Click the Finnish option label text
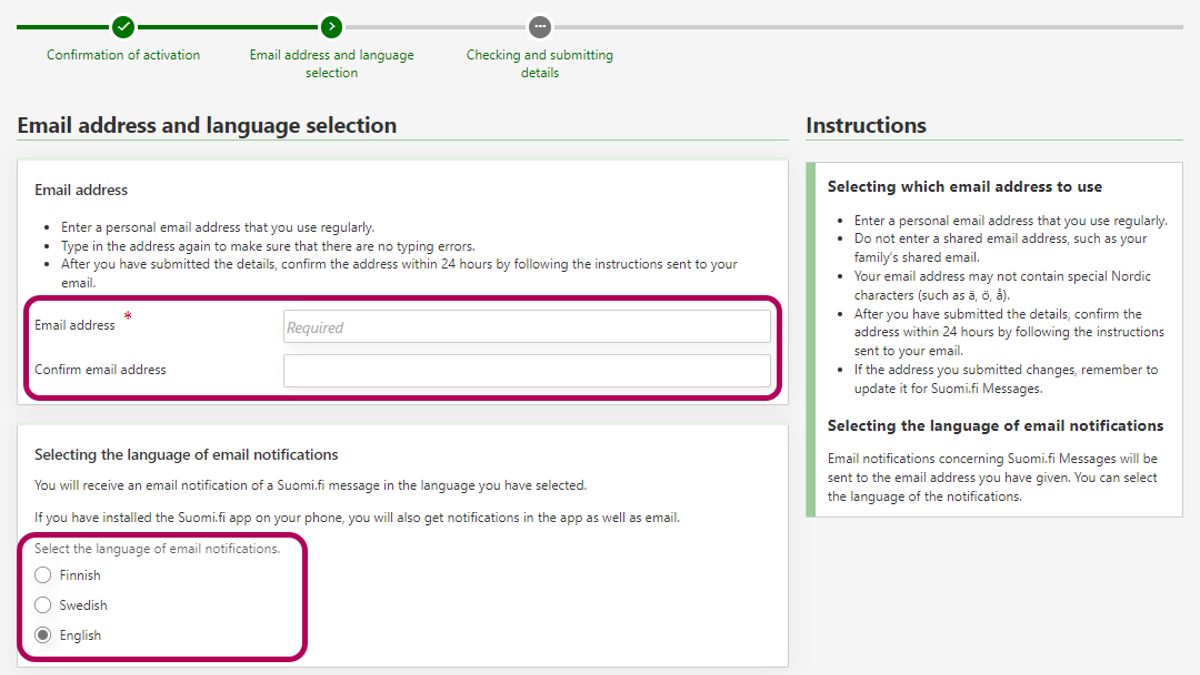The image size is (1200, 675). pyautogui.click(x=80, y=575)
